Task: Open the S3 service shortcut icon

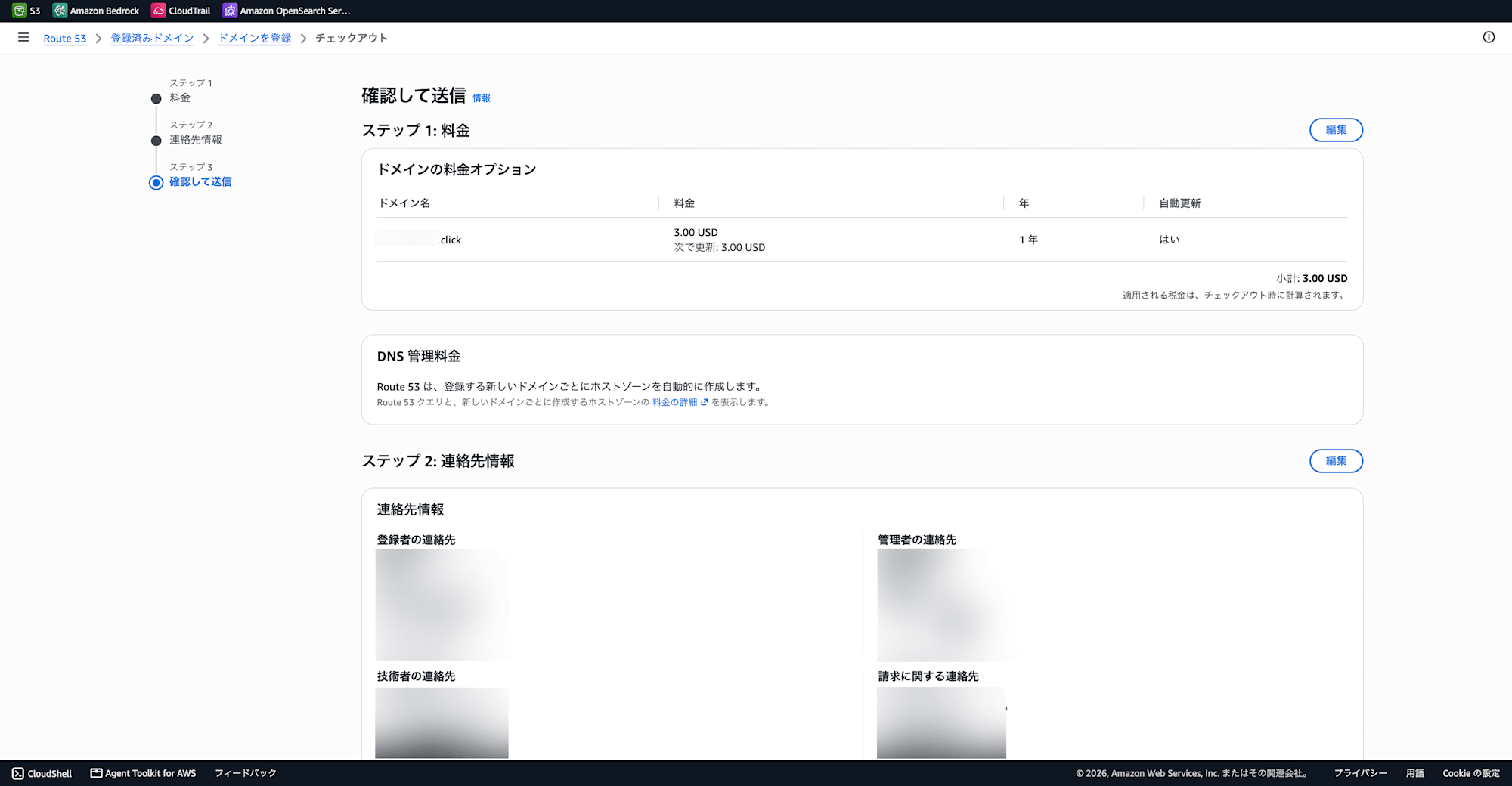Action: (19, 11)
